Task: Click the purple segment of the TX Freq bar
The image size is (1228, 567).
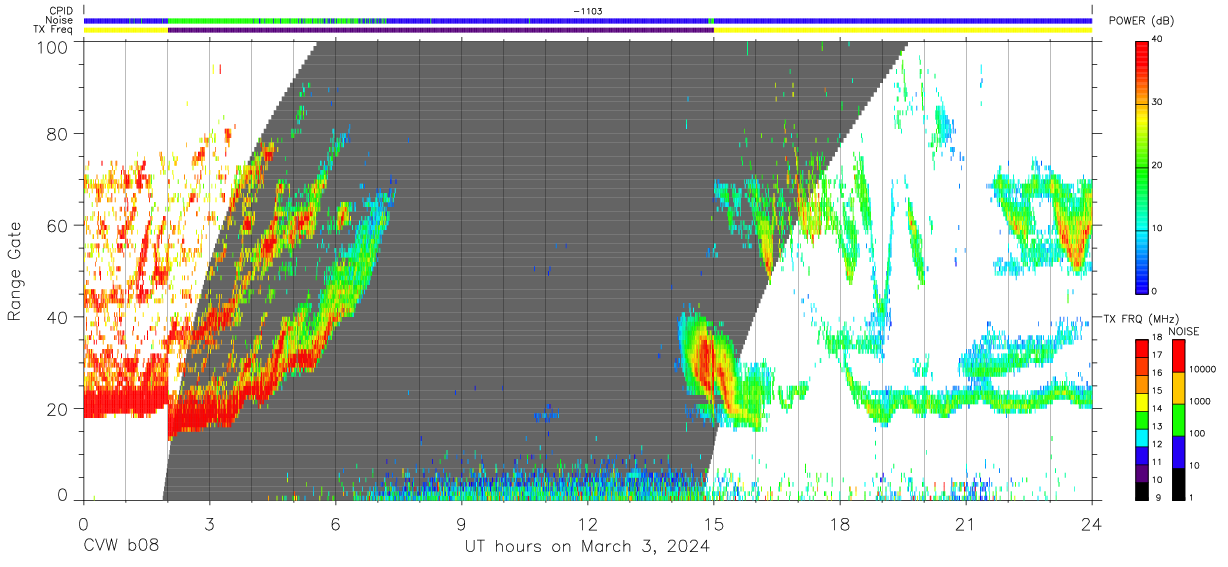Action: [440, 30]
